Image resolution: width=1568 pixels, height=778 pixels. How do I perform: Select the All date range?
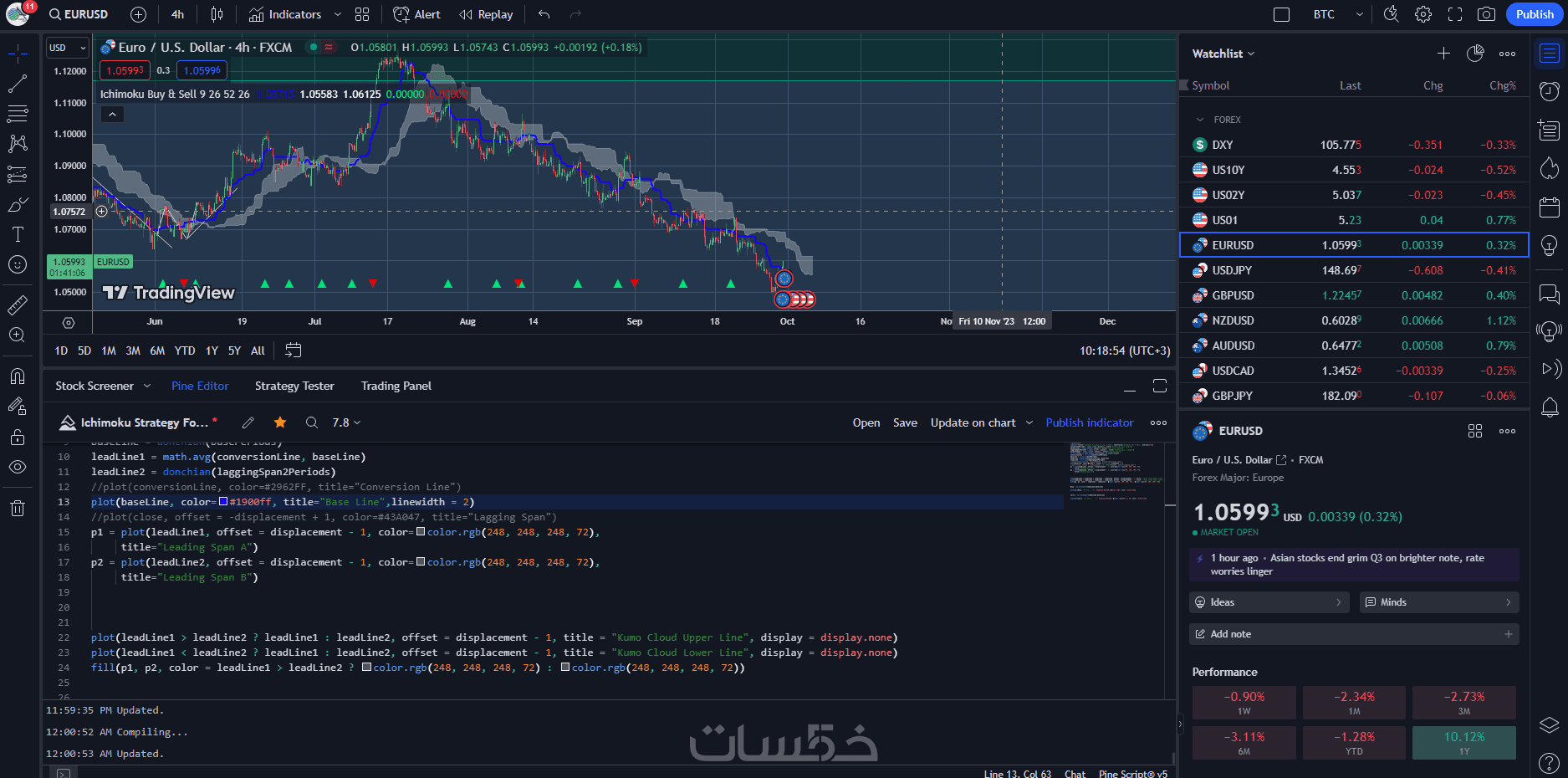258,351
